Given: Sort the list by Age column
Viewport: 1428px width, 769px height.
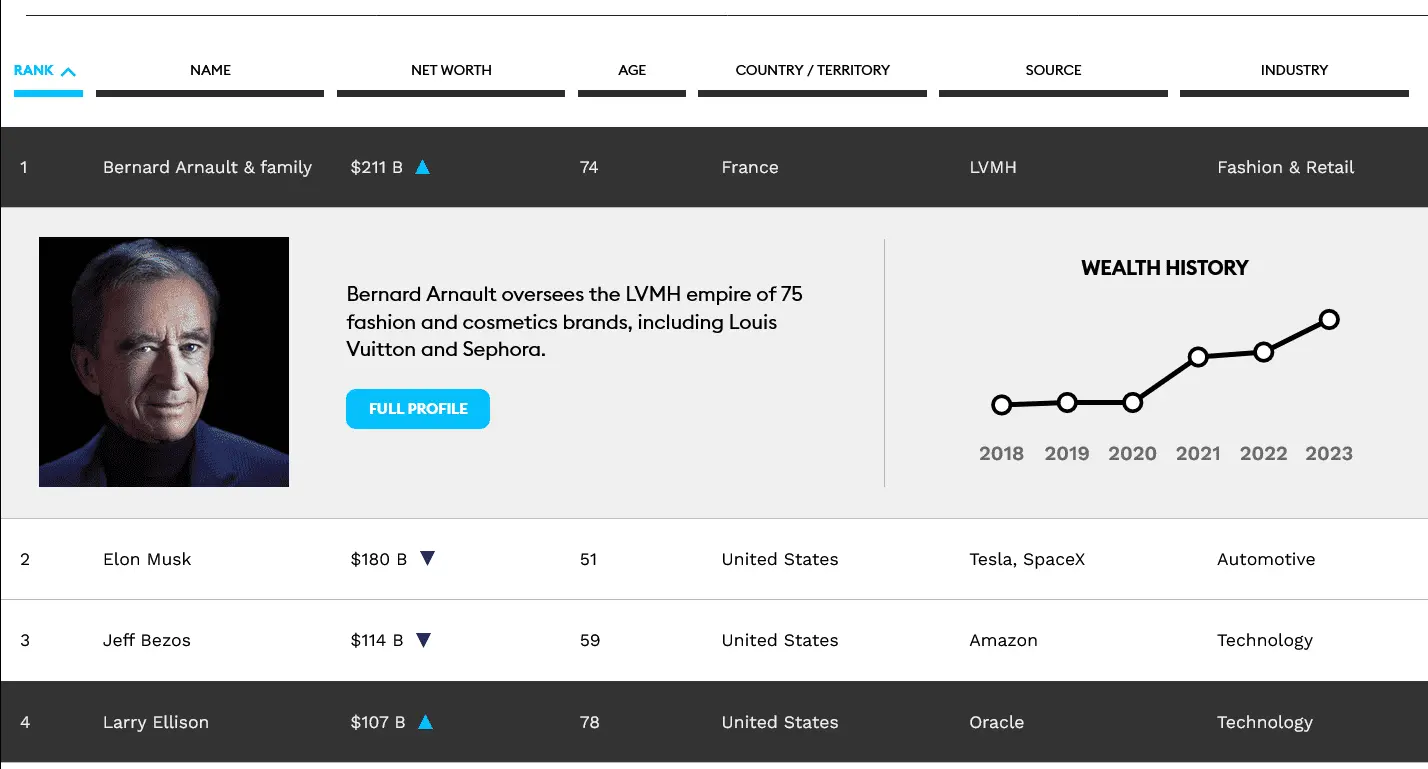Looking at the screenshot, I should [x=632, y=70].
